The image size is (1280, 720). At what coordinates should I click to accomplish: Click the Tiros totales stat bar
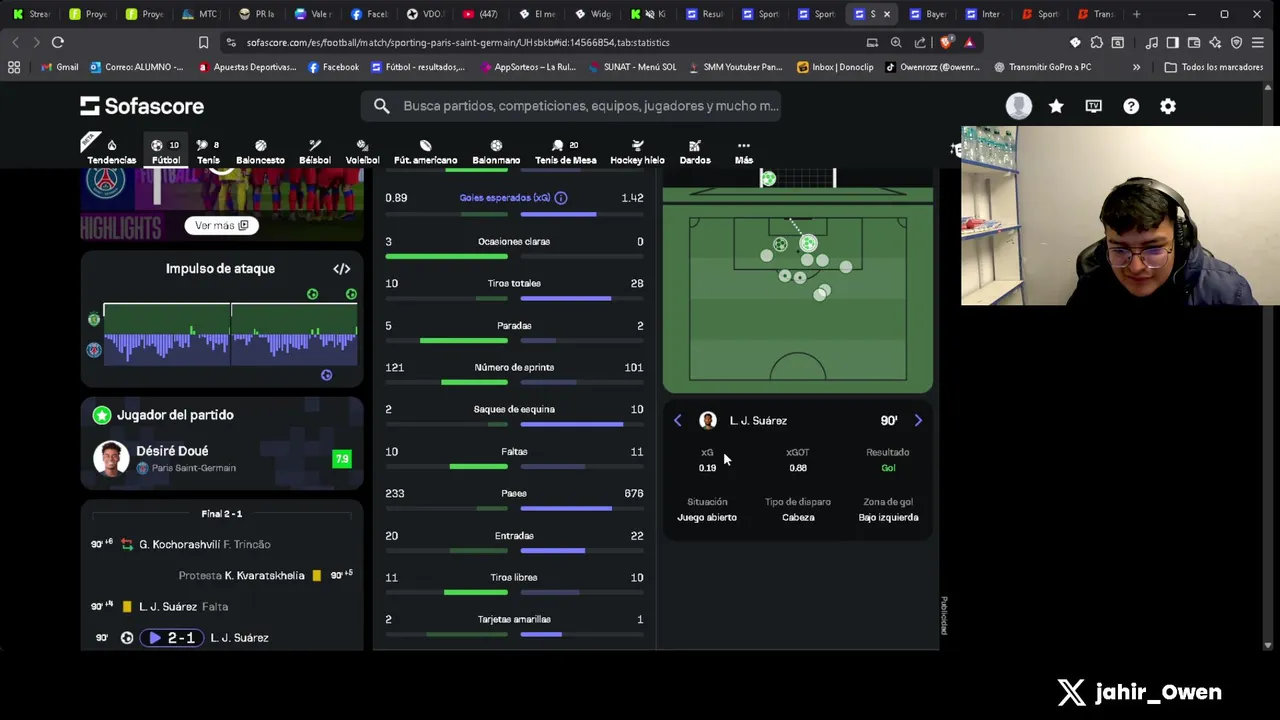point(514,298)
